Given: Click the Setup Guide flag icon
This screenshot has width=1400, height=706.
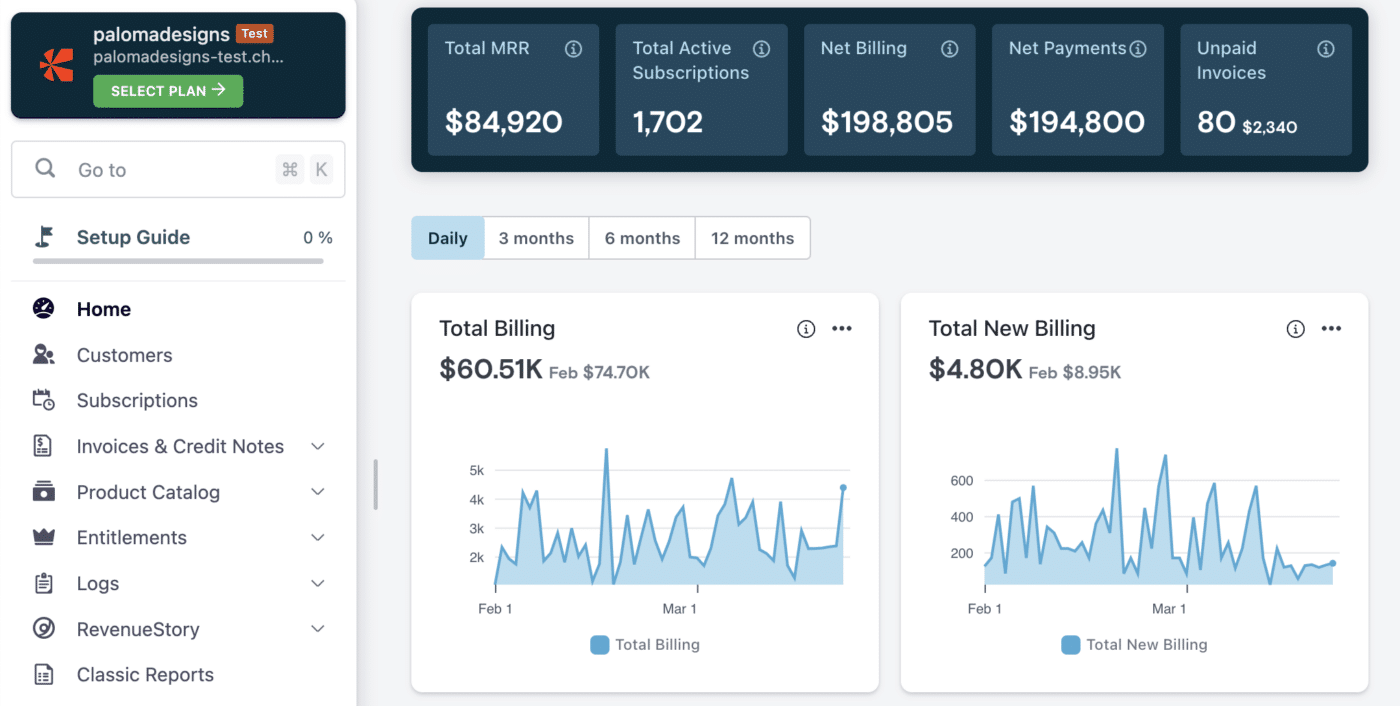Looking at the screenshot, I should pos(42,236).
